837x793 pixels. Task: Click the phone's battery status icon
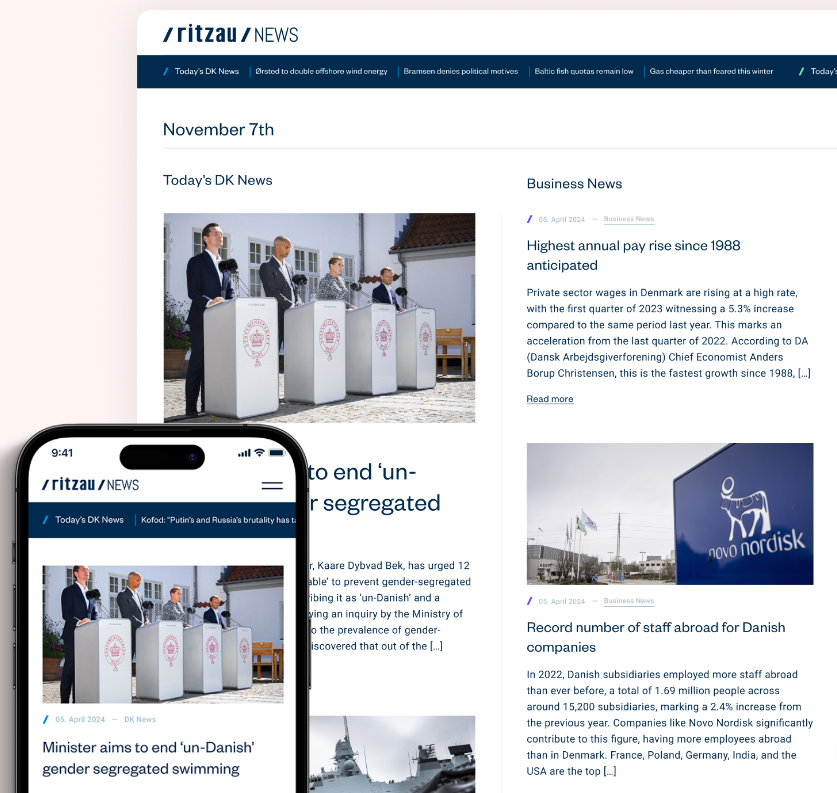pyautogui.click(x=277, y=453)
